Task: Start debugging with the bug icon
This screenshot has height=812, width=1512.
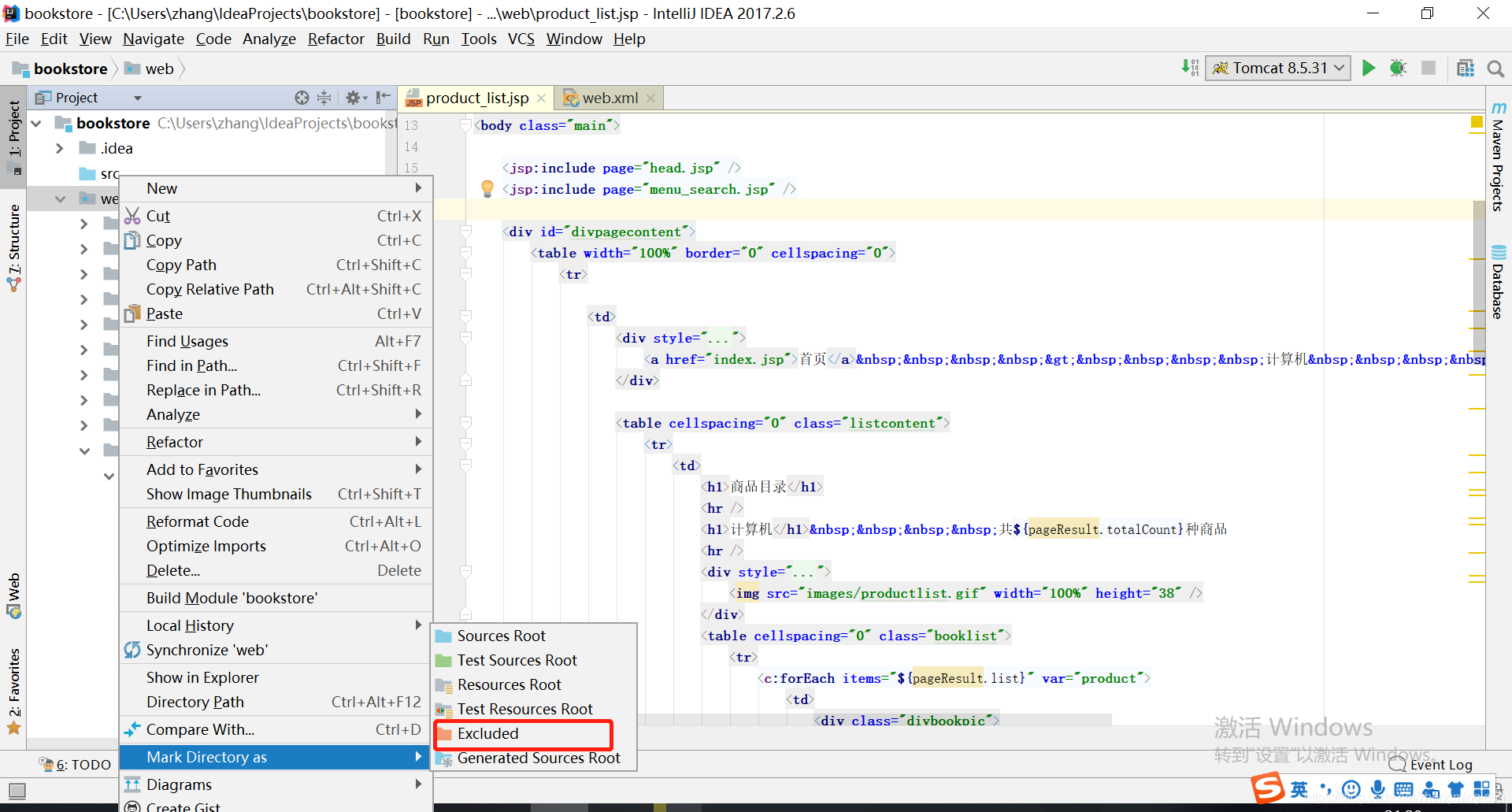Action: pyautogui.click(x=1398, y=69)
